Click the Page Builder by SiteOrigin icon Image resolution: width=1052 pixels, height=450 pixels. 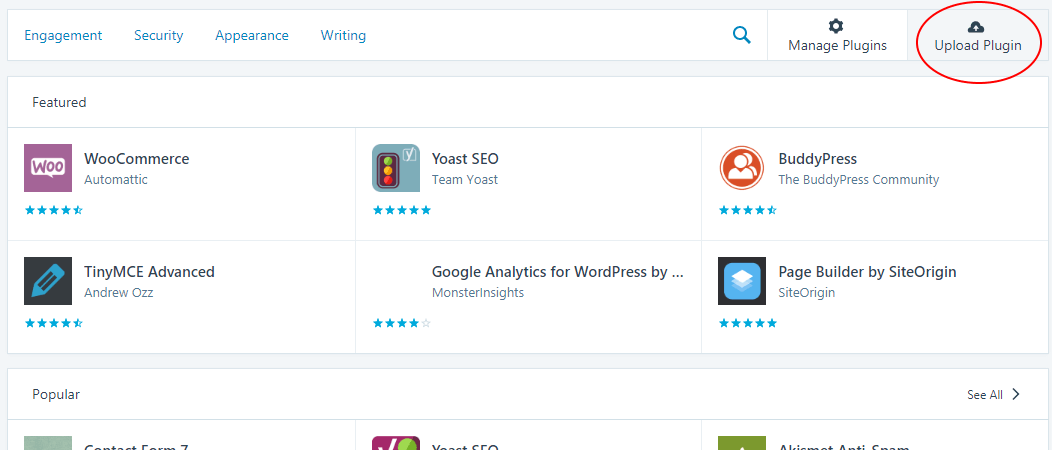coord(742,281)
